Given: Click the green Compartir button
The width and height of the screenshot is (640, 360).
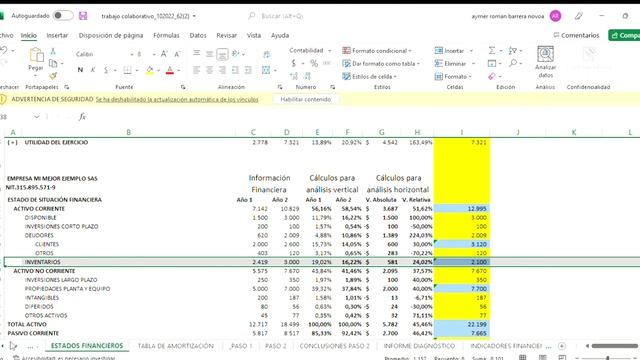Looking at the screenshot, I should point(624,36).
